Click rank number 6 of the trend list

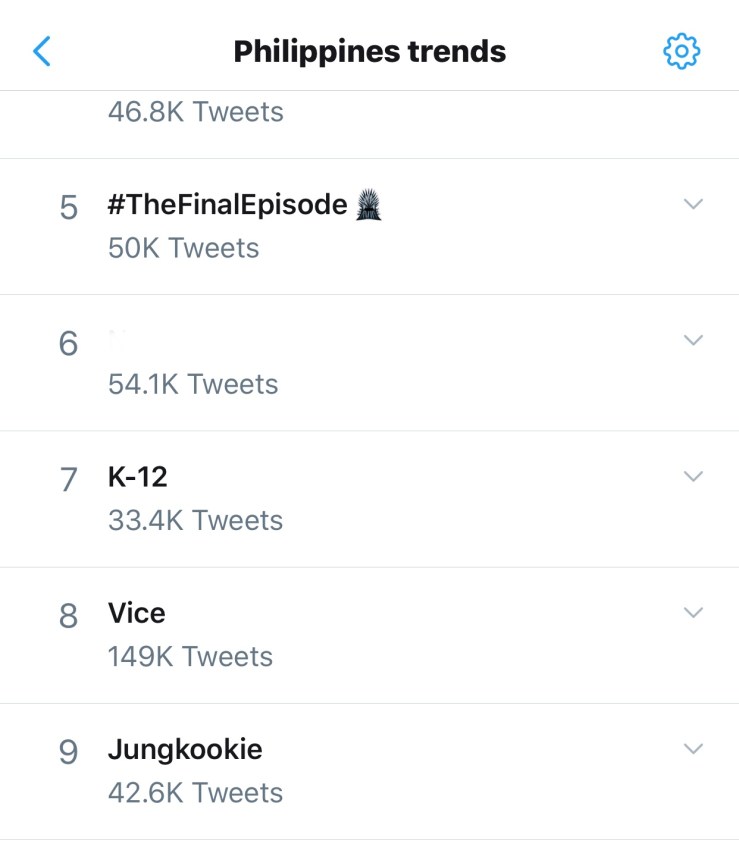(x=68, y=344)
